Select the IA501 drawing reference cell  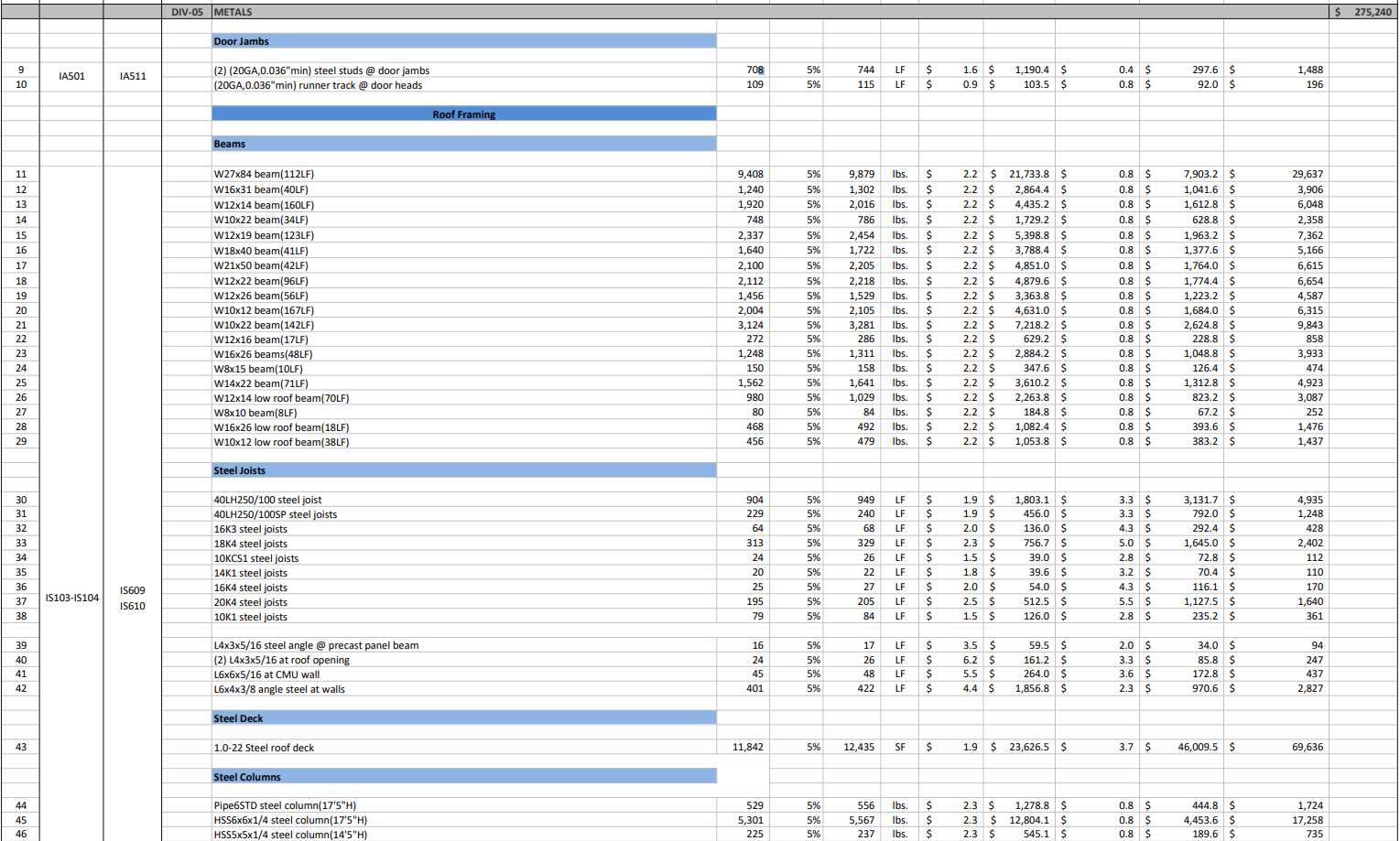pyautogui.click(x=71, y=76)
